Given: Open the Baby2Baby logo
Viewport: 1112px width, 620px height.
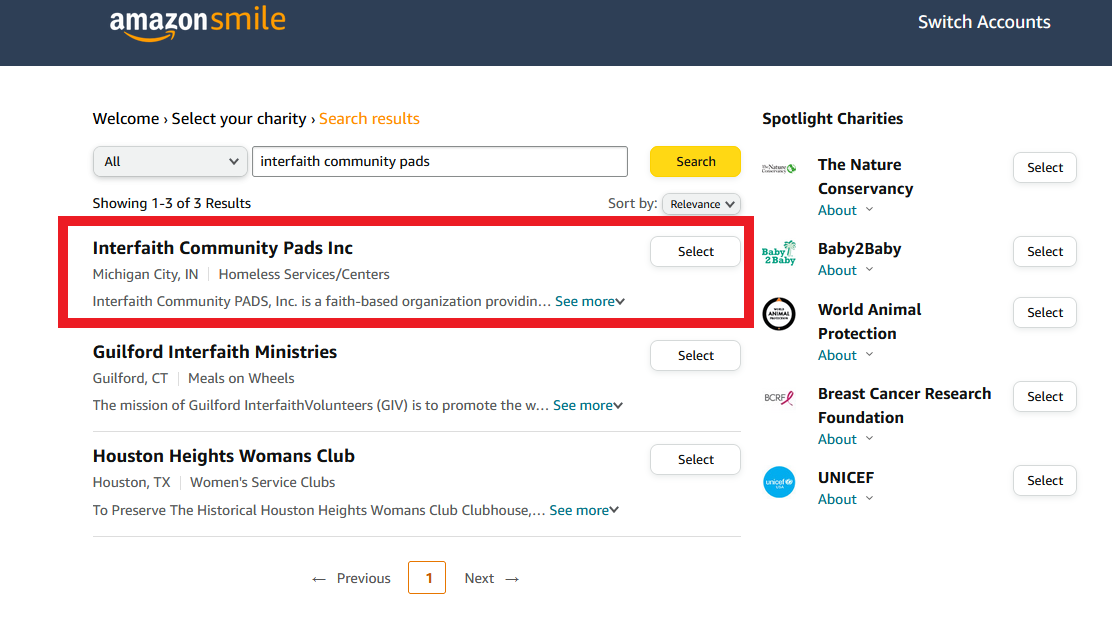Looking at the screenshot, I should click(x=779, y=253).
